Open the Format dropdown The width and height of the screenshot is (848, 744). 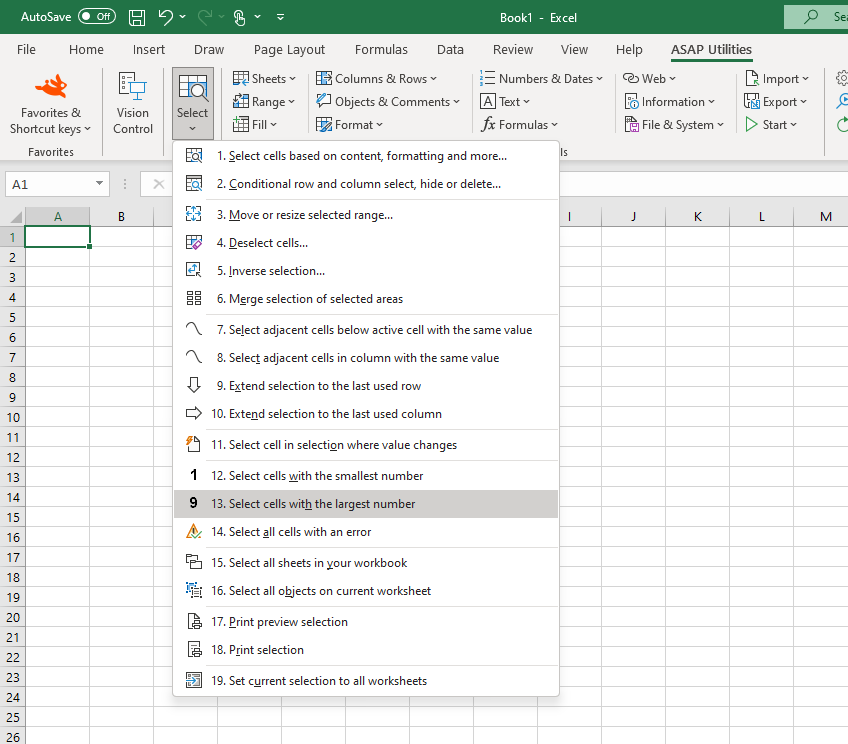(x=349, y=125)
